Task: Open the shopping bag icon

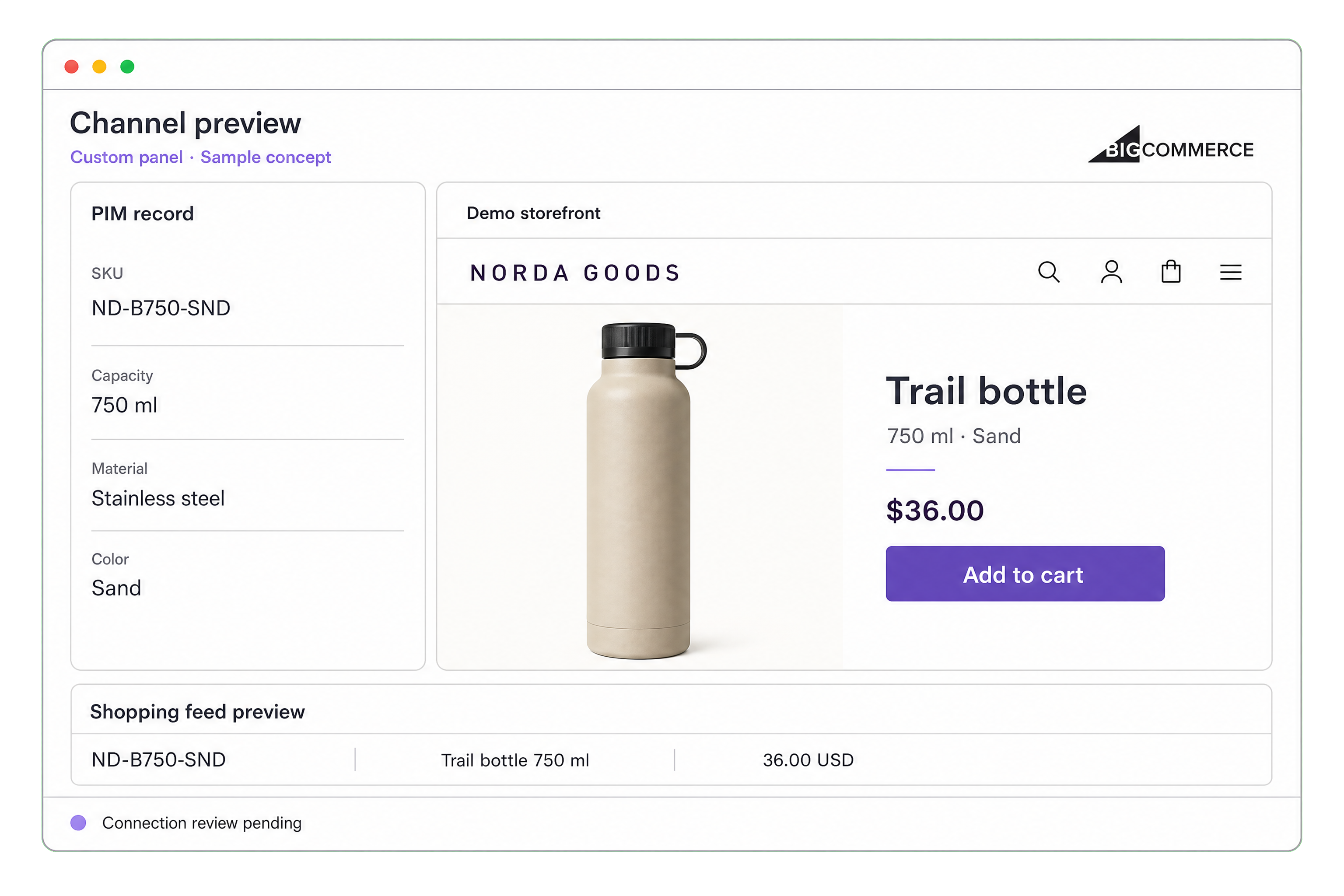Action: [x=1171, y=271]
